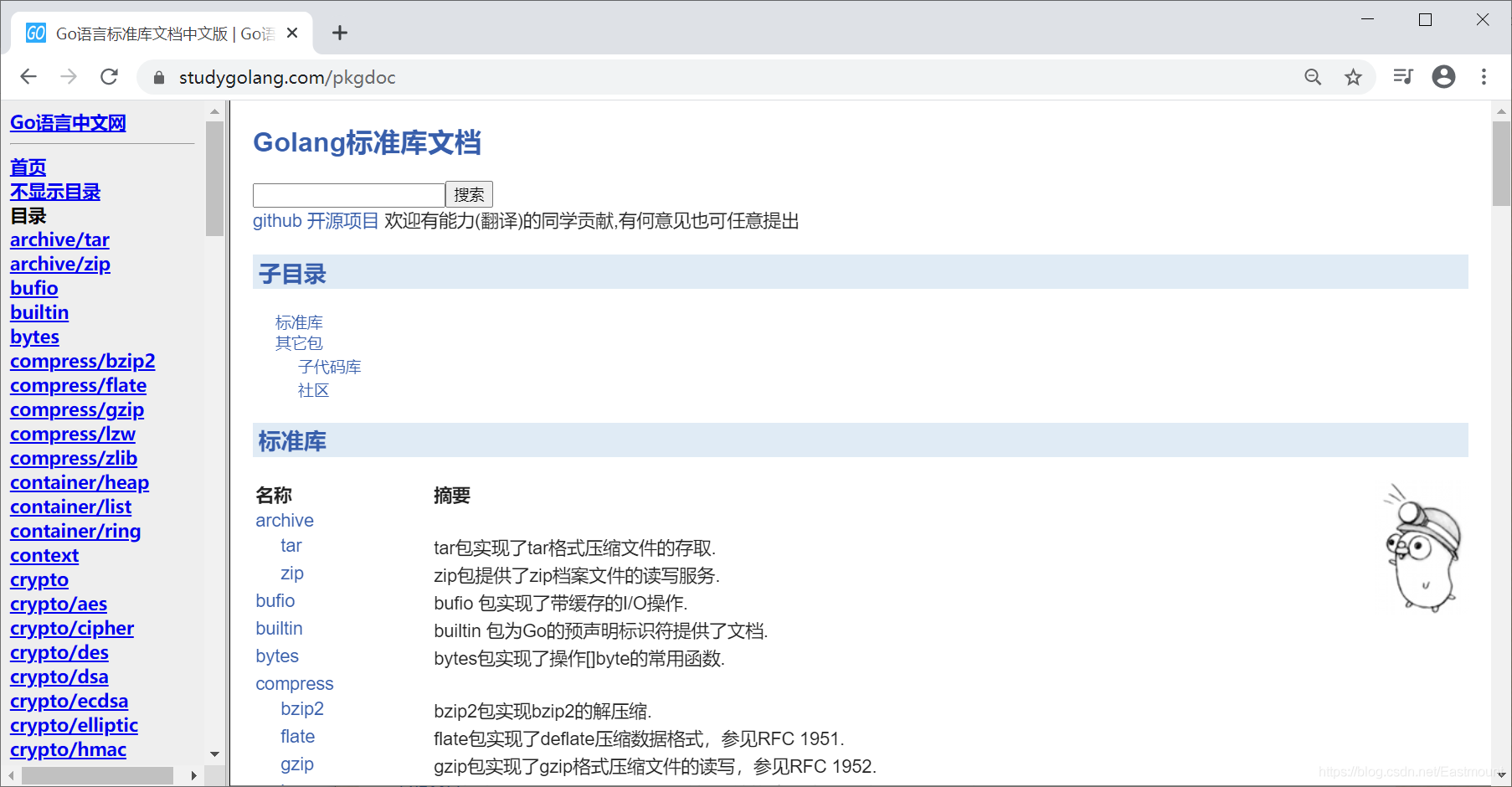1512x787 pixels.
Task: Open the github 开源项目 link
Action: click(x=316, y=221)
